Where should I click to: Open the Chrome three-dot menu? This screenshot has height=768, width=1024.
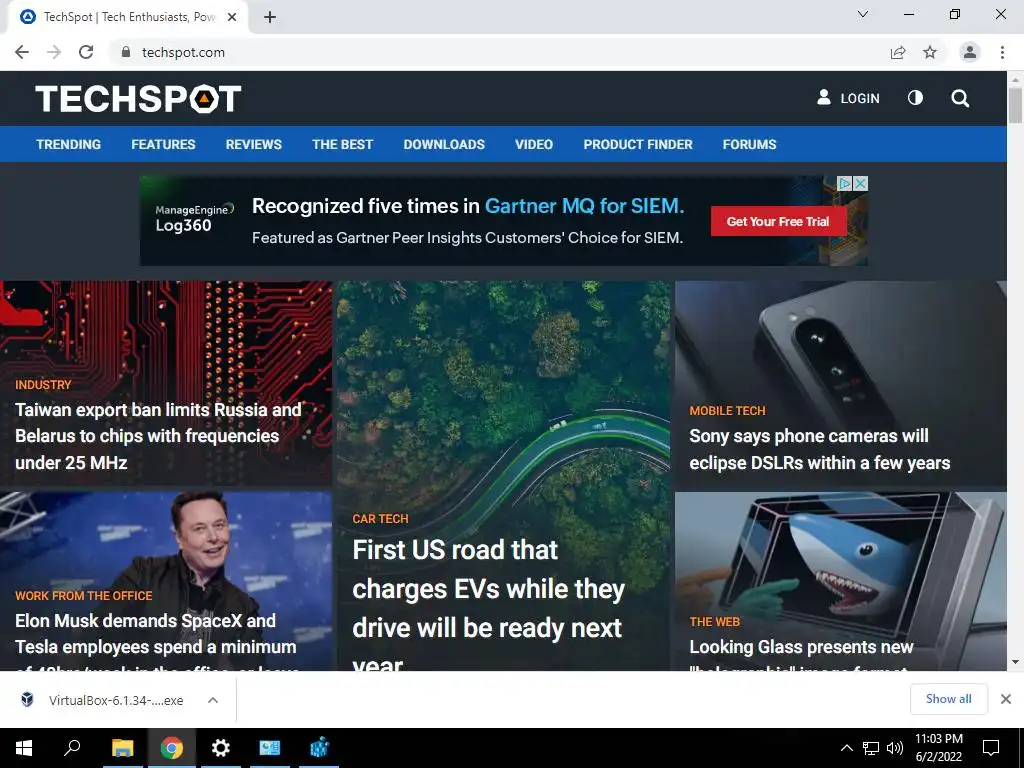pyautogui.click(x=1002, y=52)
